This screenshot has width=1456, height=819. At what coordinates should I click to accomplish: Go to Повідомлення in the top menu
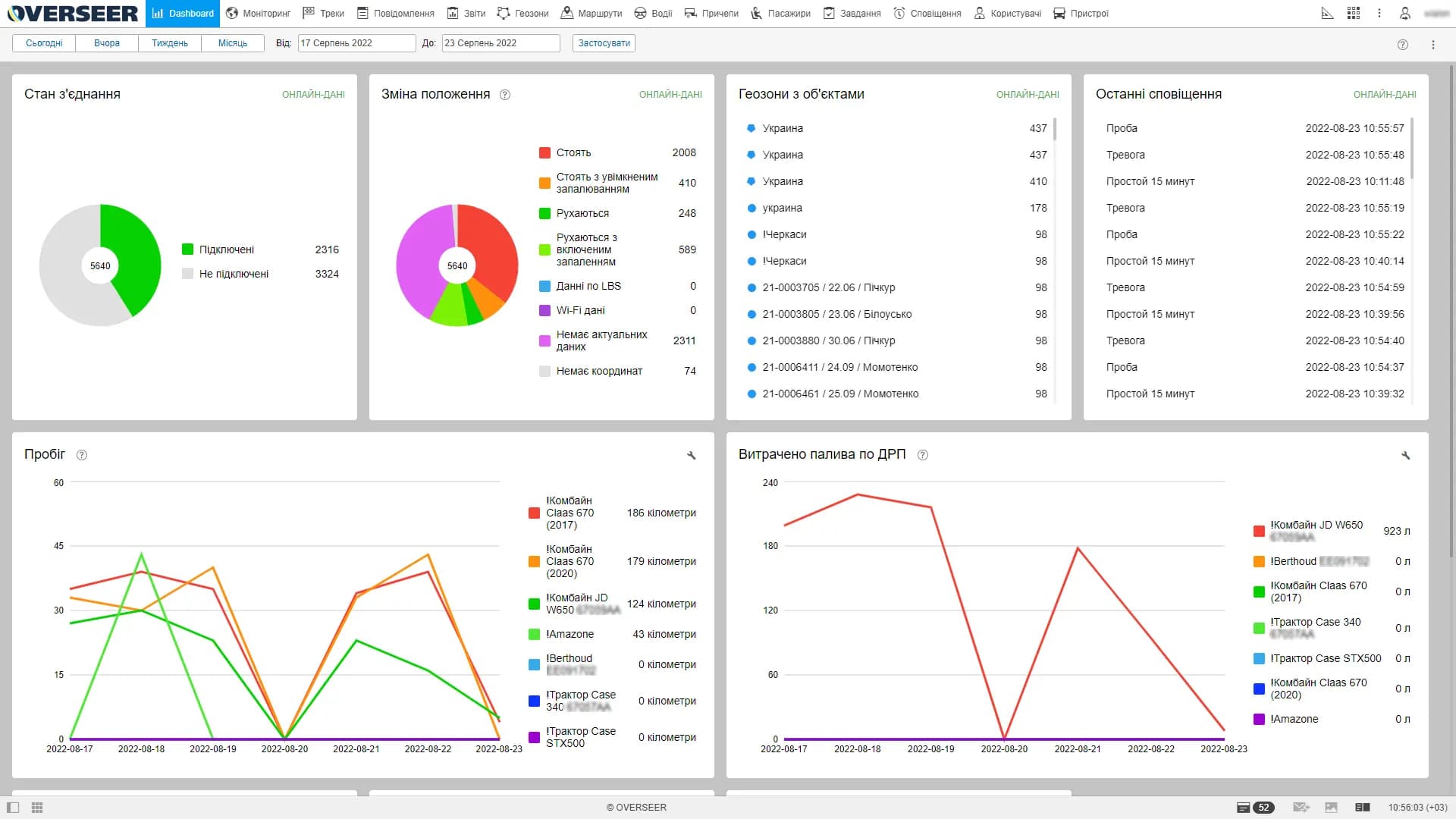click(395, 14)
